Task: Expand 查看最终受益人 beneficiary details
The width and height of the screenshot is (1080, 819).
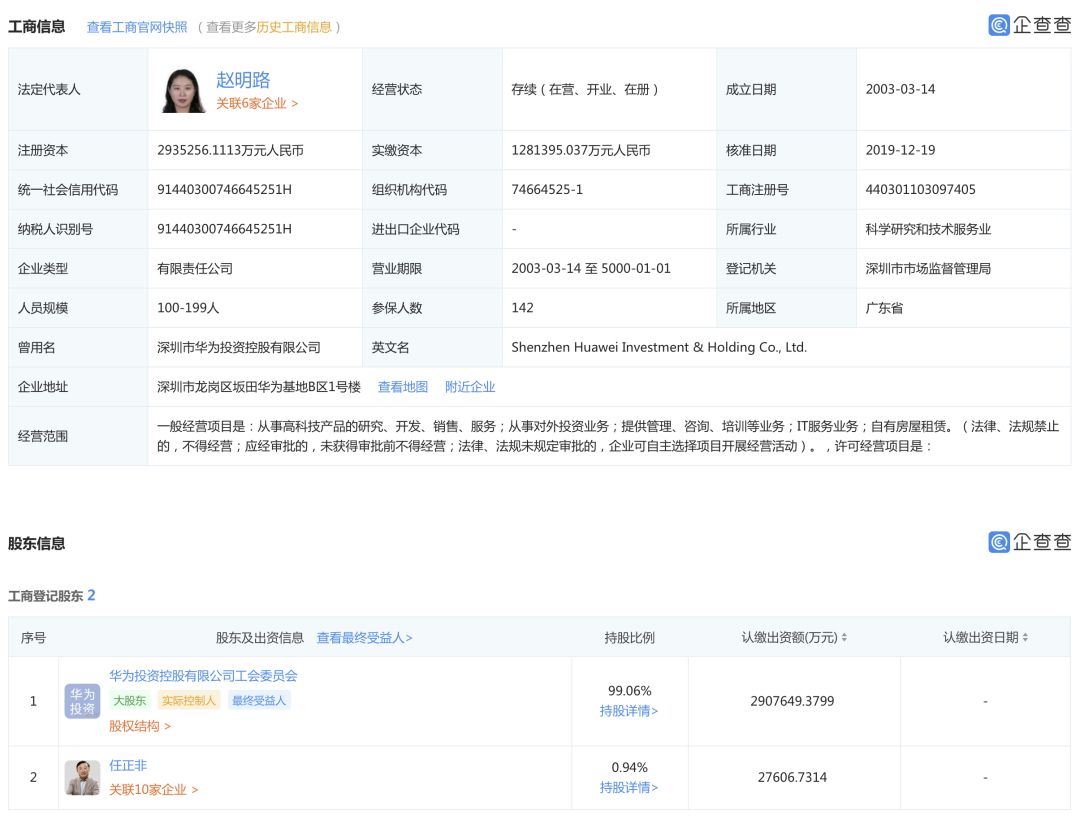Action: pos(364,637)
